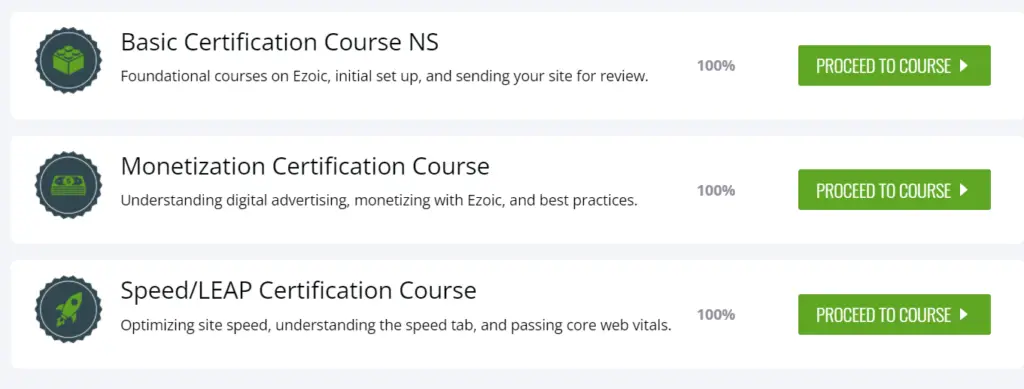Open the Speed/LEAP Certification Course title
Screen dimensions: 1024x389
click(x=298, y=290)
